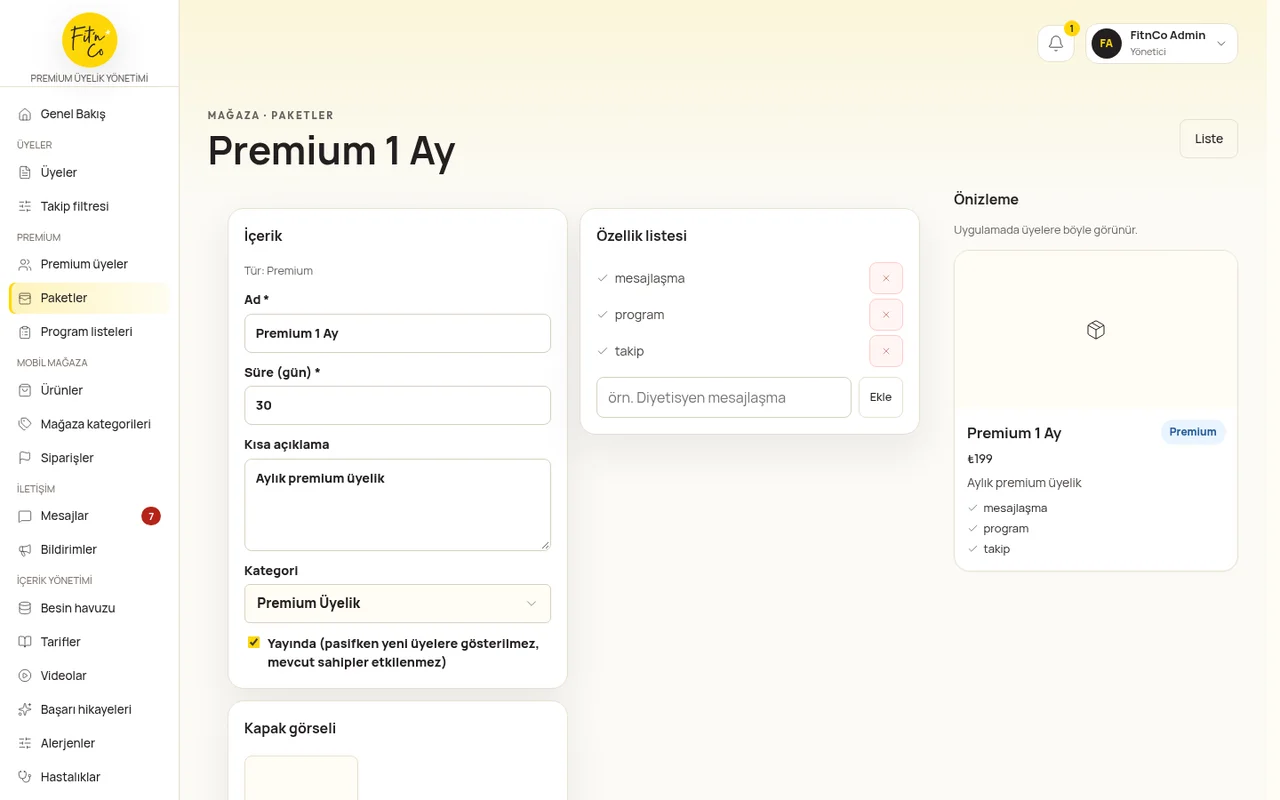Click the Premium badge in the preview
This screenshot has height=800, width=1280.
coord(1193,432)
